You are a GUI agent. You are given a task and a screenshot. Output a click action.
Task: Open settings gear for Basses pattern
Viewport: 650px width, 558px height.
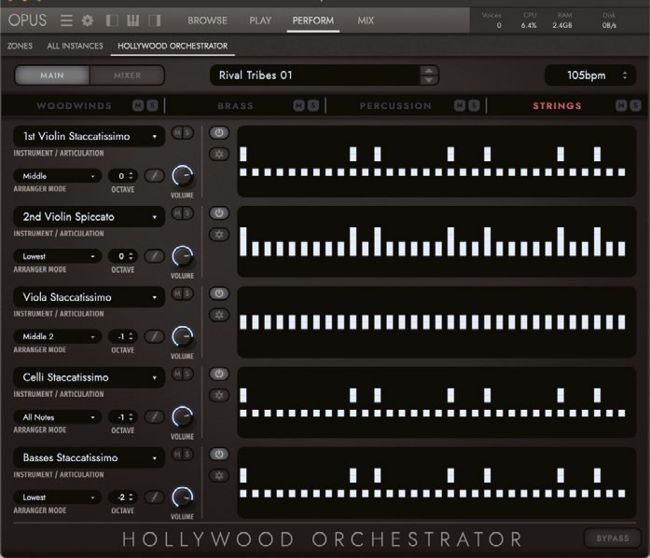coord(219,476)
